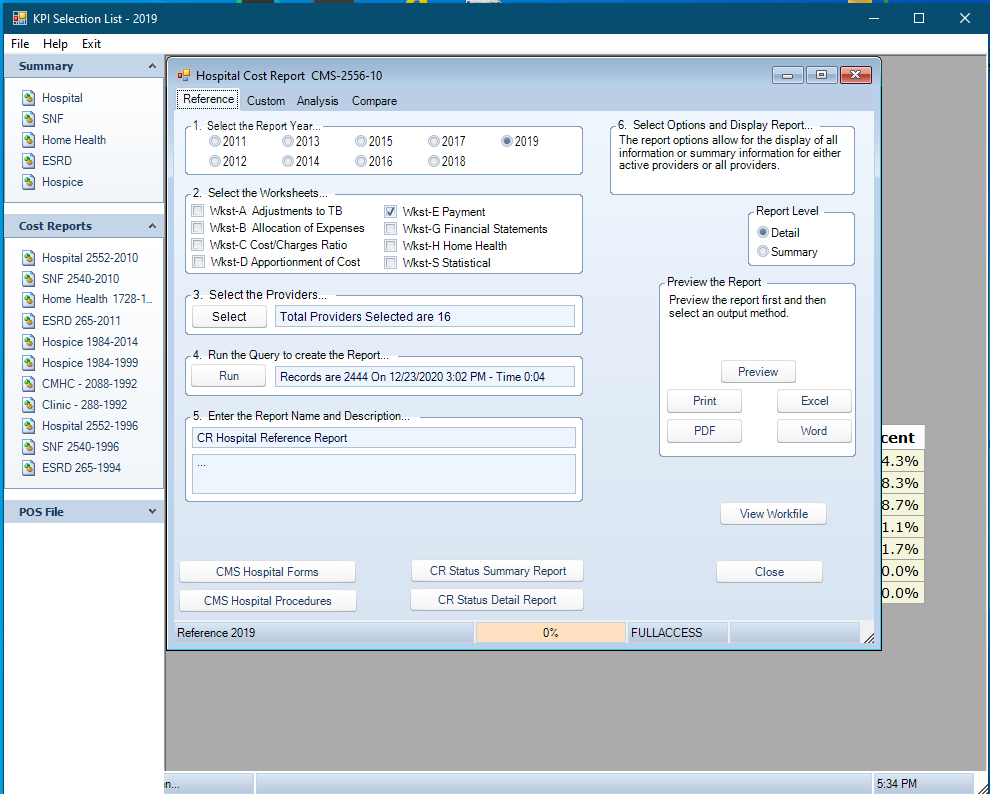Click the View Workfile button
Screen dimensions: 990x794
tap(773, 514)
